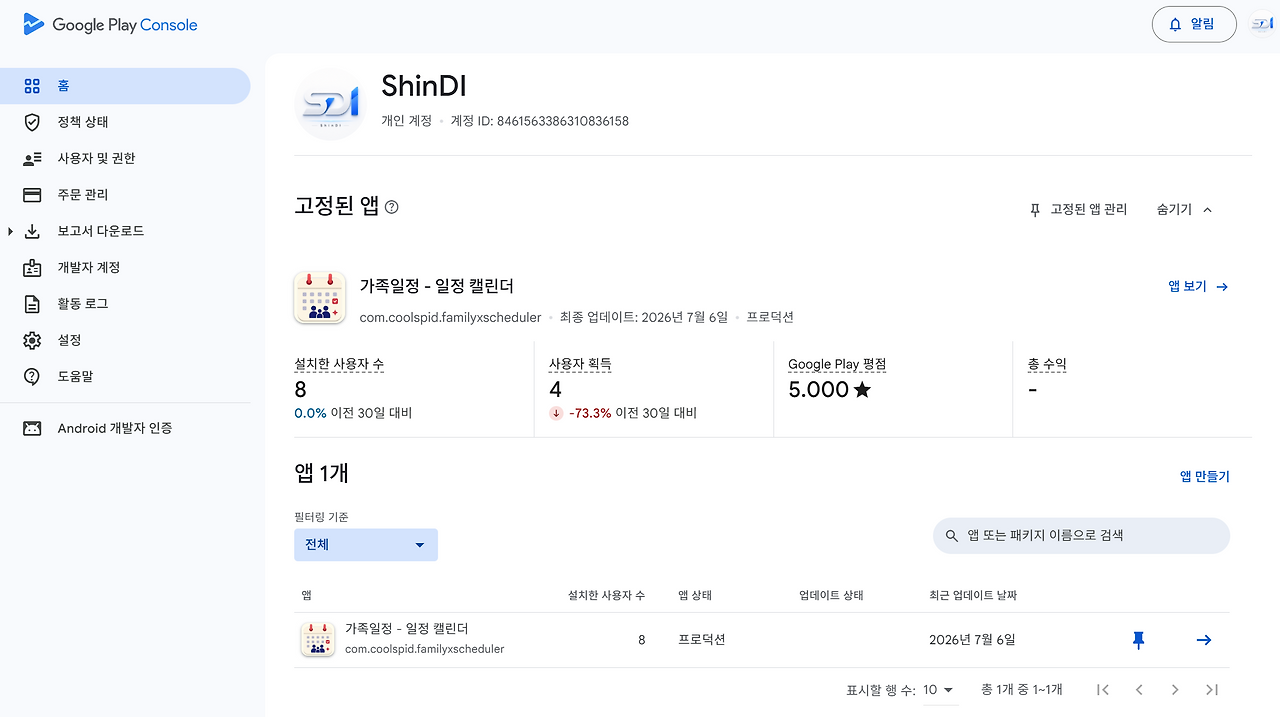Open the 전체 filter dropdown
This screenshot has width=1280, height=717.
[366, 545]
